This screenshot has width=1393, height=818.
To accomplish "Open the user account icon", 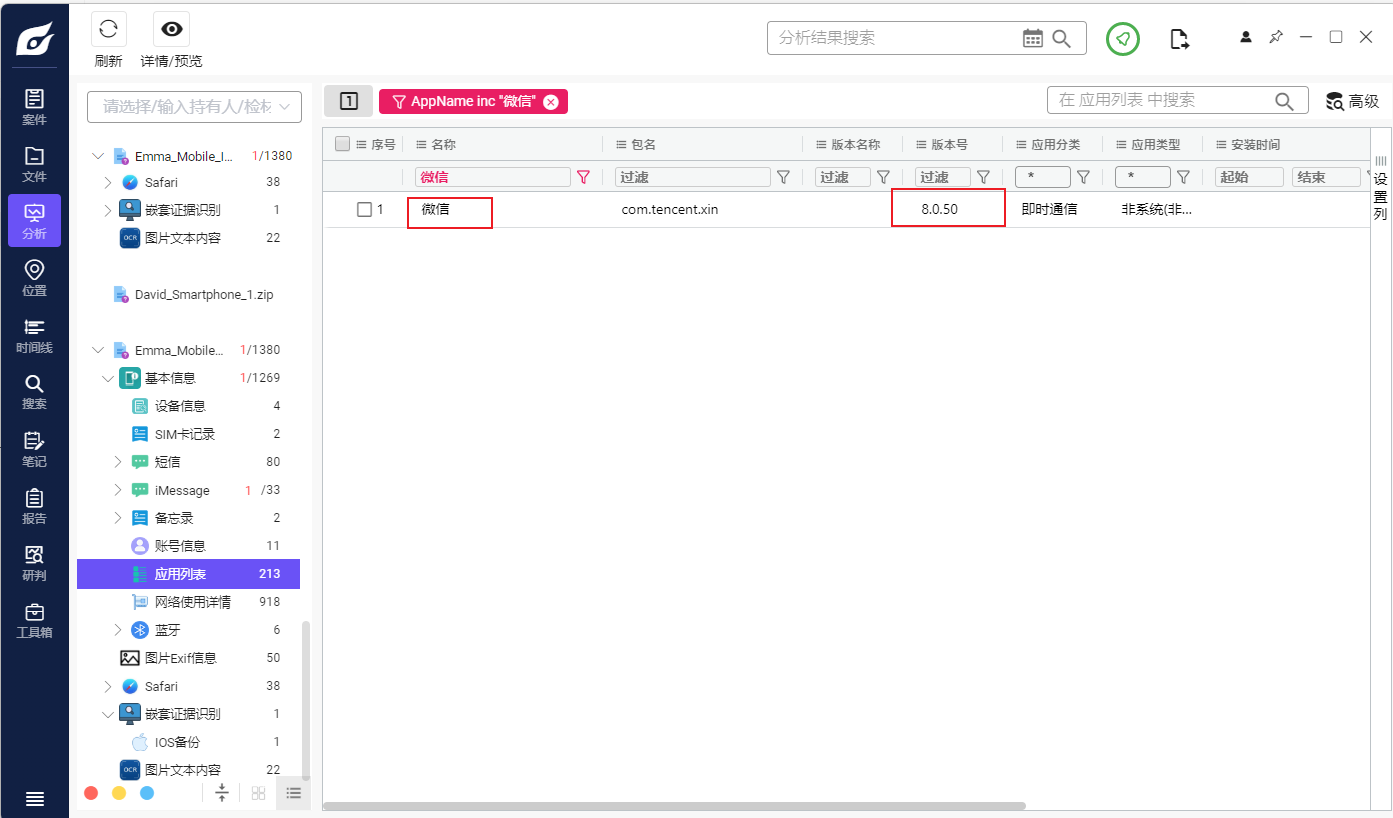I will point(1246,37).
